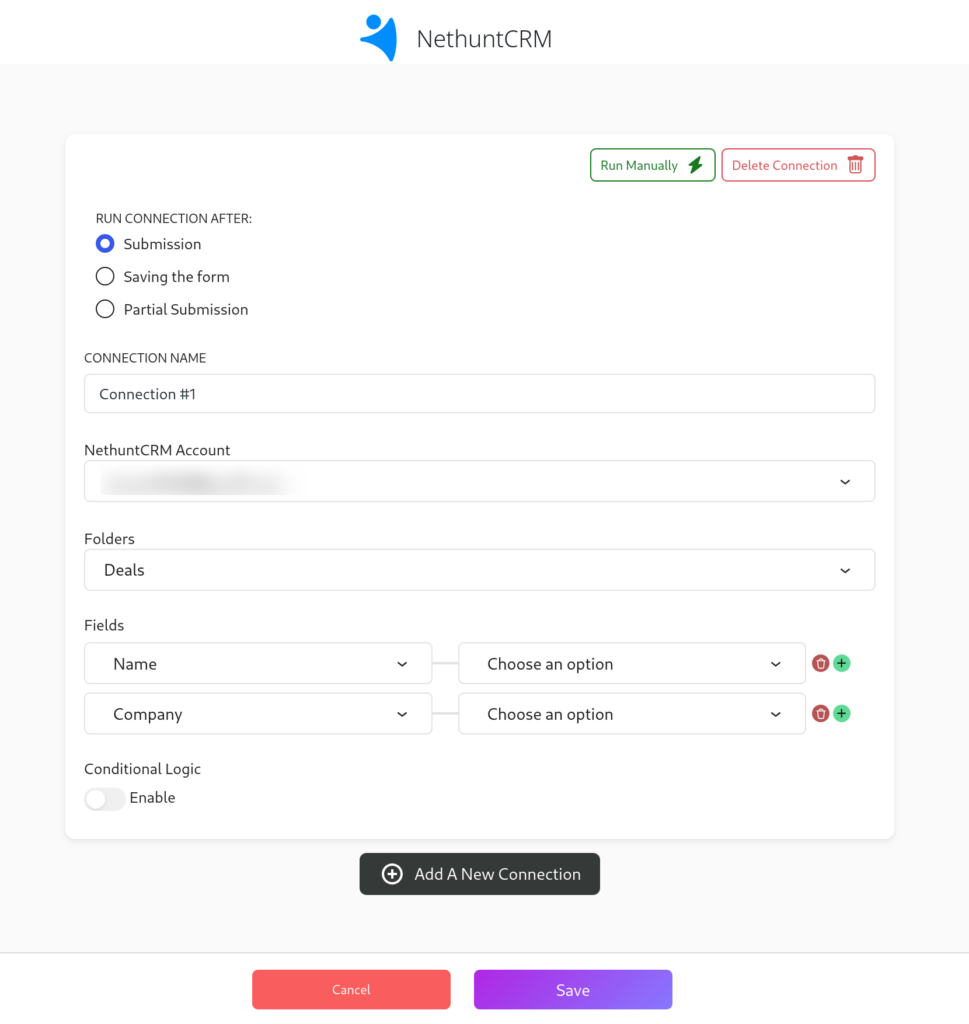Cancel the connection changes

coord(351,989)
